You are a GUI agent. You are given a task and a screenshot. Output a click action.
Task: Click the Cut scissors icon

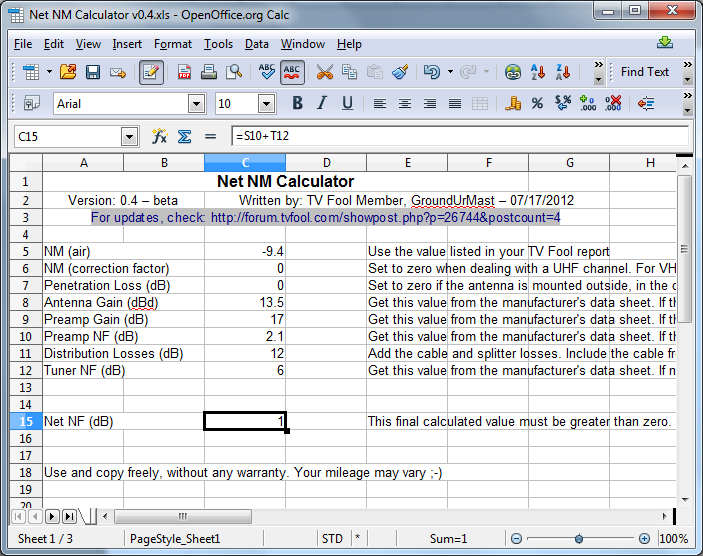coord(324,72)
